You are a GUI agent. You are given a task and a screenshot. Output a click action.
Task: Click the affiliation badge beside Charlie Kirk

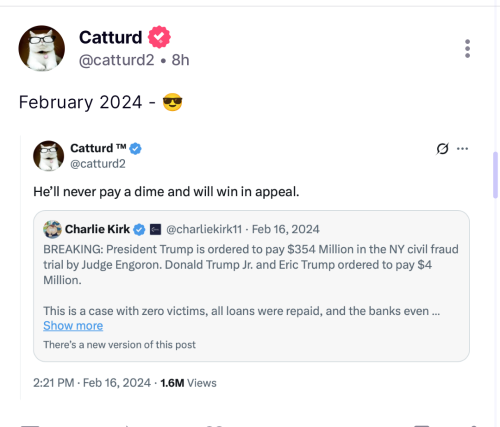155,229
